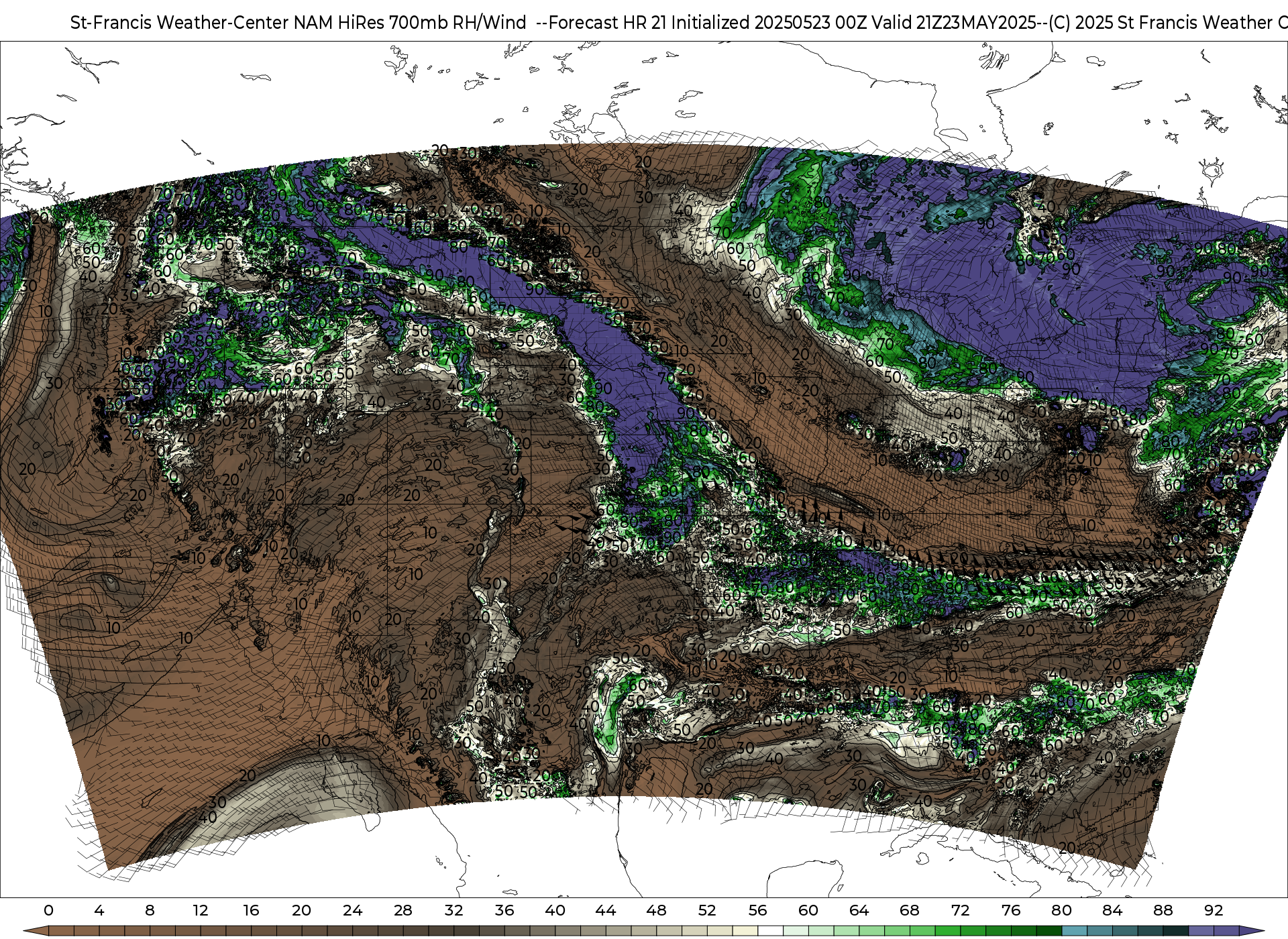The height and width of the screenshot is (939, 1288).
Task: Click the colorbar tick label 16
Action: pos(251,910)
